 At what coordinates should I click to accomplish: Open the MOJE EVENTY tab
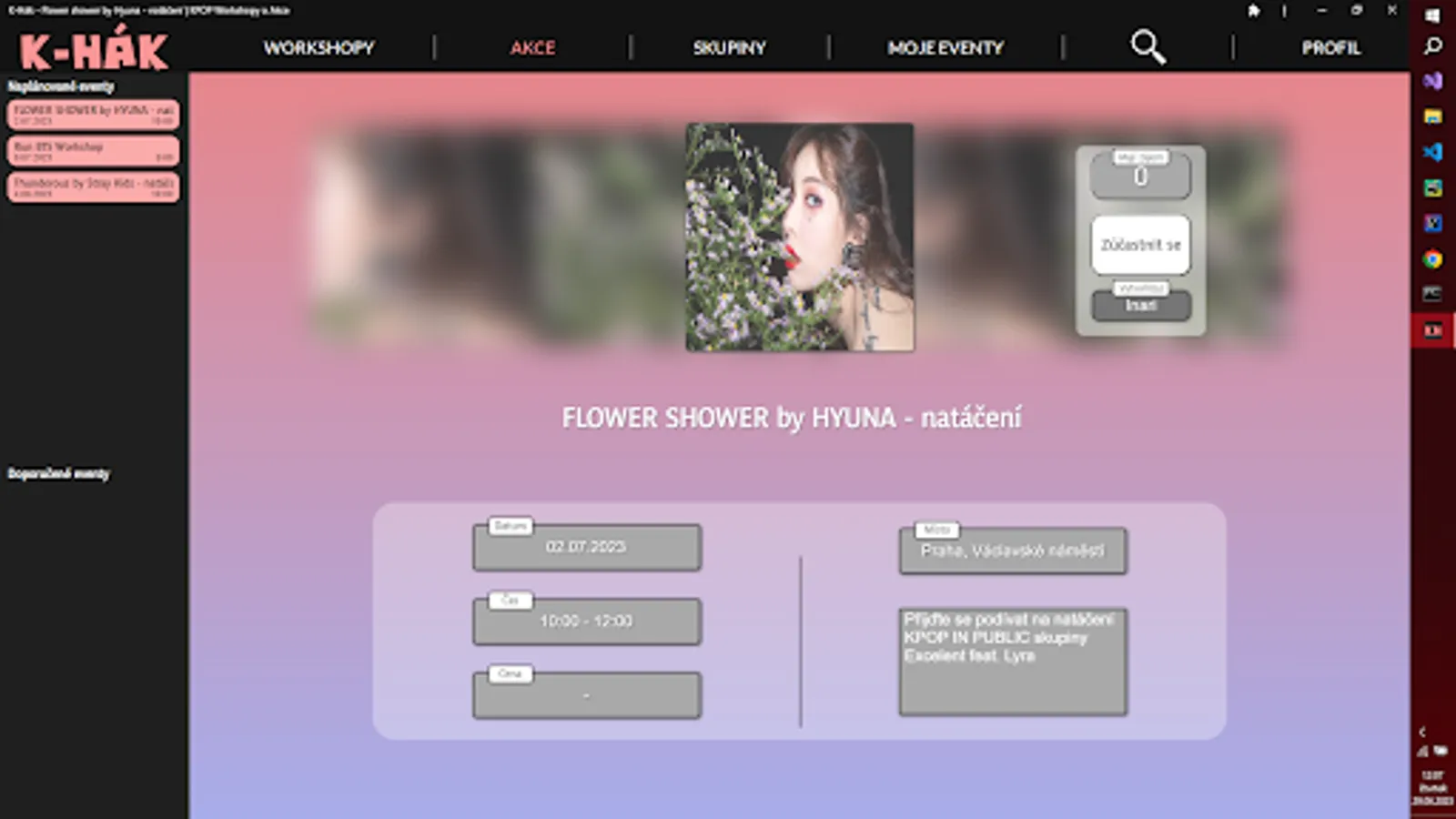click(945, 47)
